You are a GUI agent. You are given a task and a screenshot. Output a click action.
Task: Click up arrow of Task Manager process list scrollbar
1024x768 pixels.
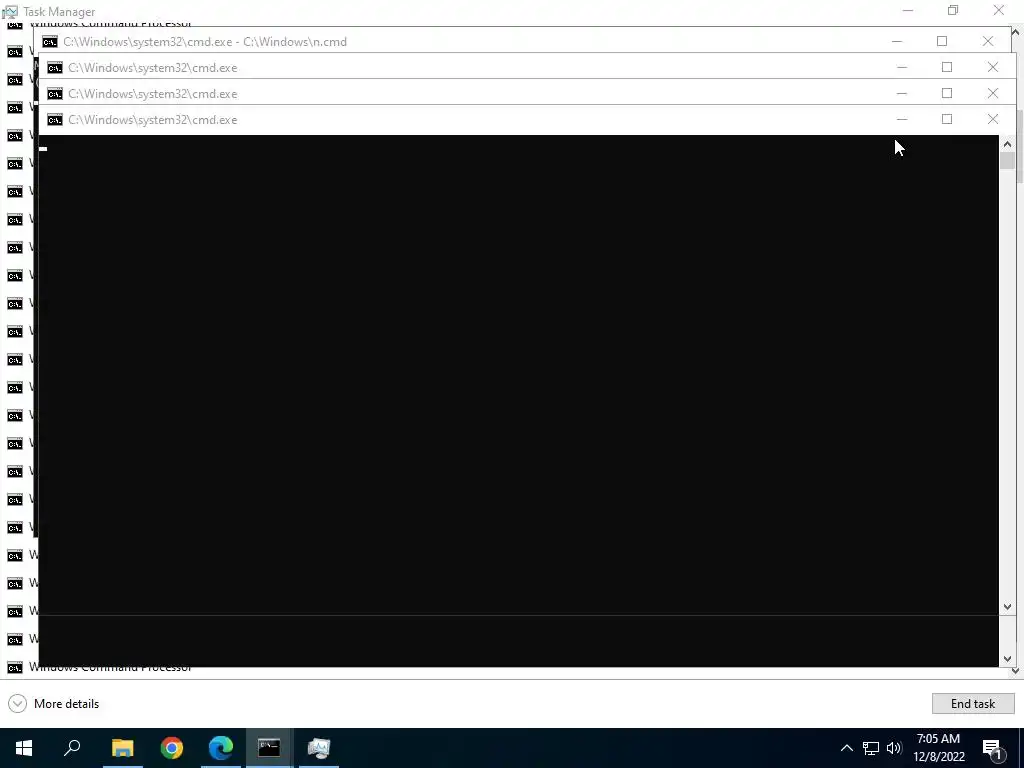pyautogui.click(x=1015, y=32)
